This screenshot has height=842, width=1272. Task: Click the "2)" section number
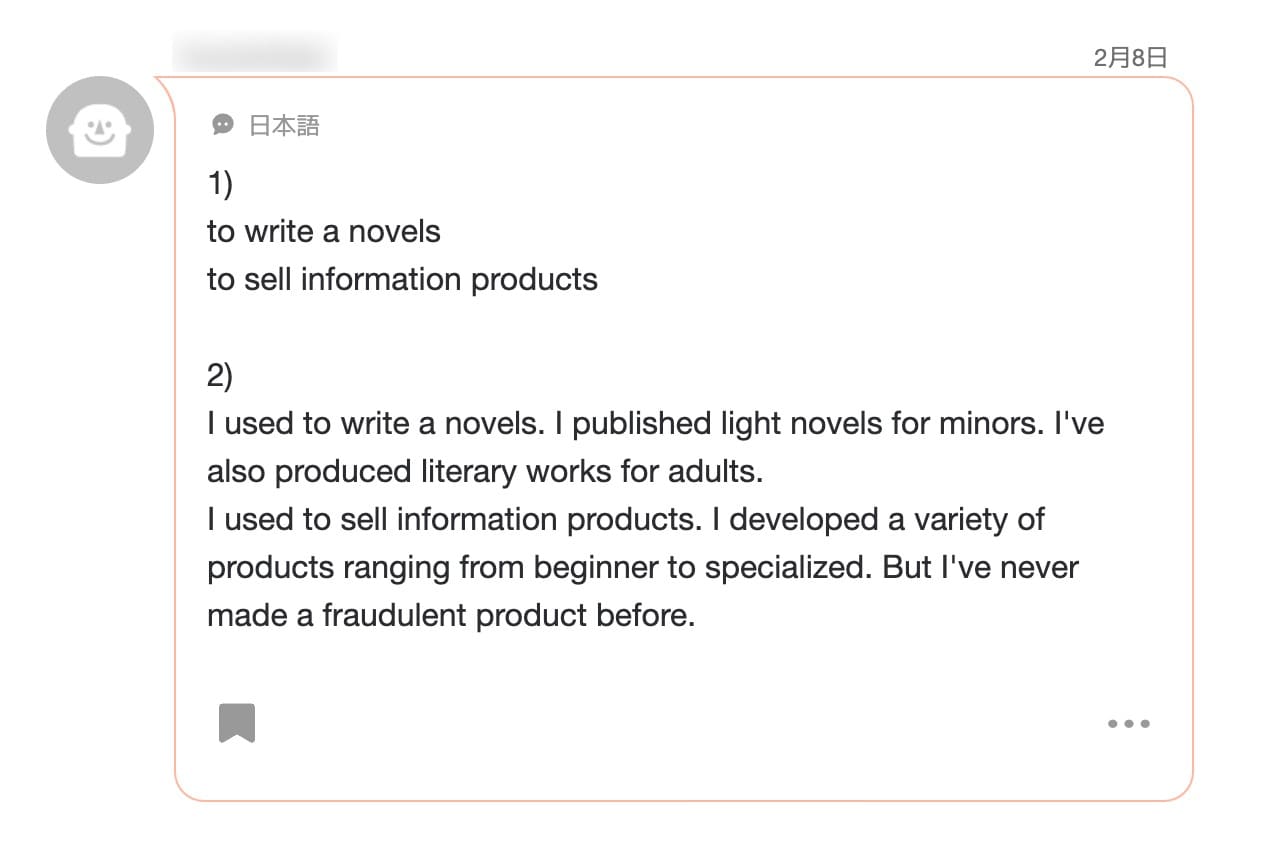[220, 375]
